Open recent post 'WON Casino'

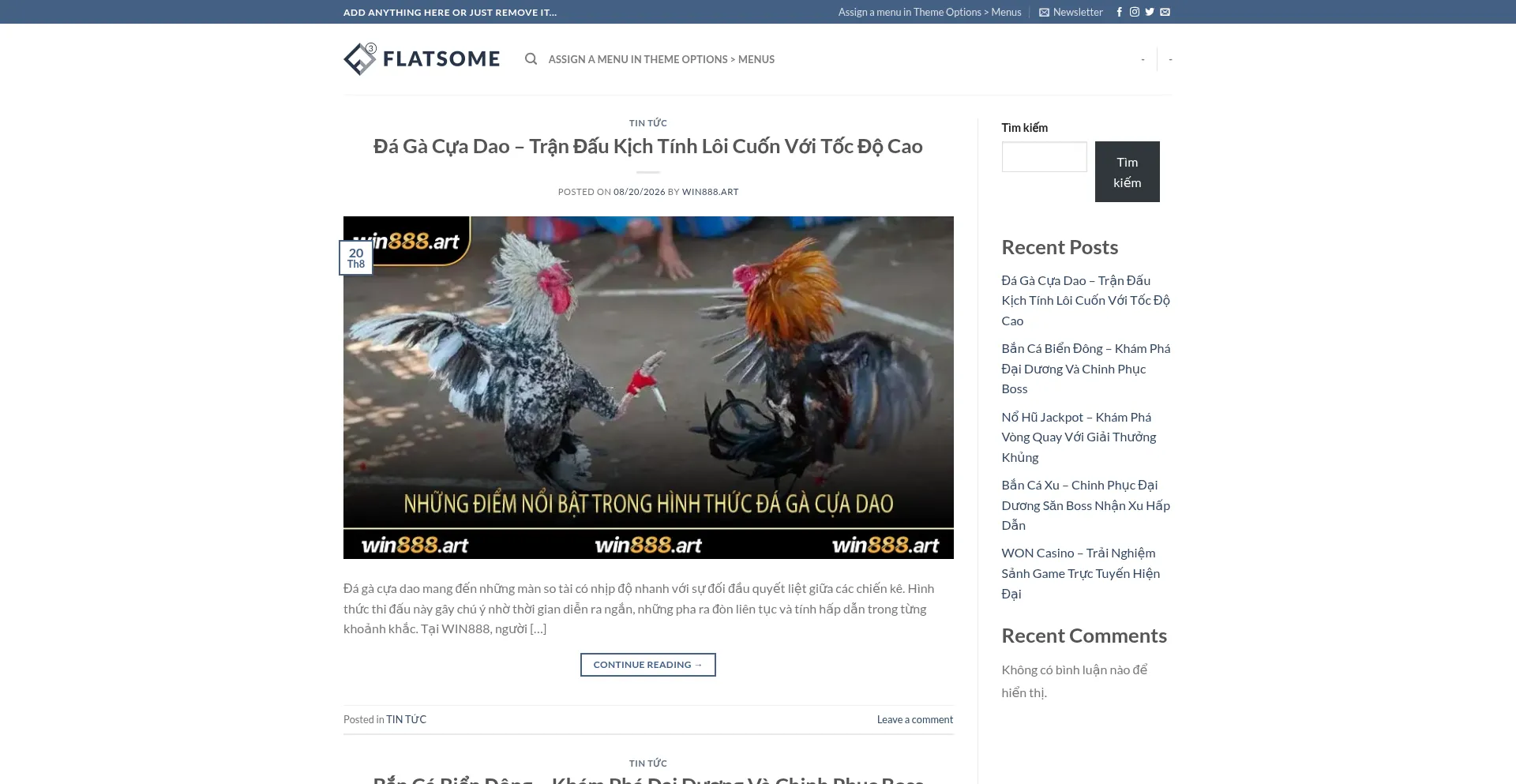1081,573
